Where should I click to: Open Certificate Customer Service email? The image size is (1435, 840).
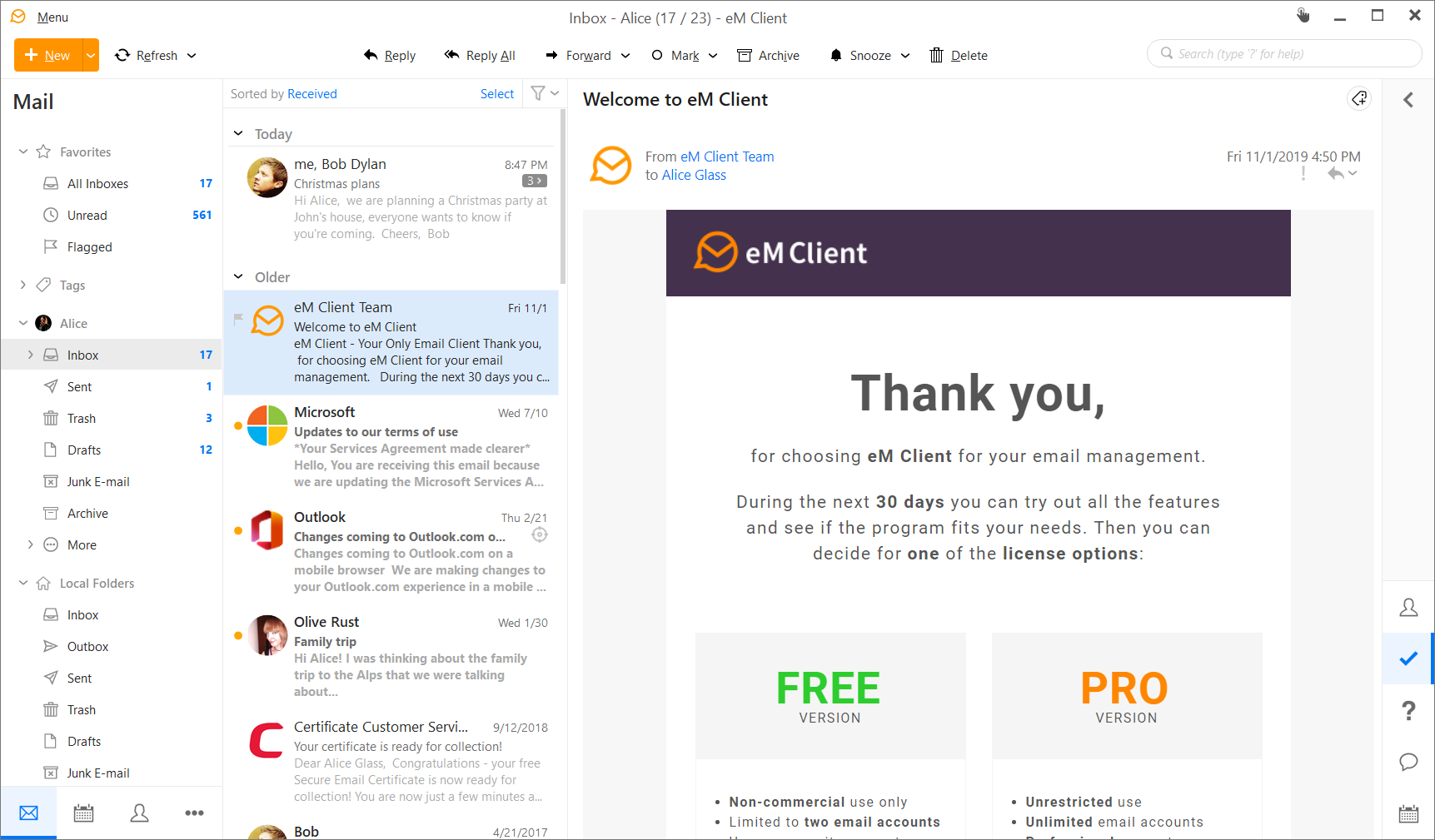(x=391, y=762)
